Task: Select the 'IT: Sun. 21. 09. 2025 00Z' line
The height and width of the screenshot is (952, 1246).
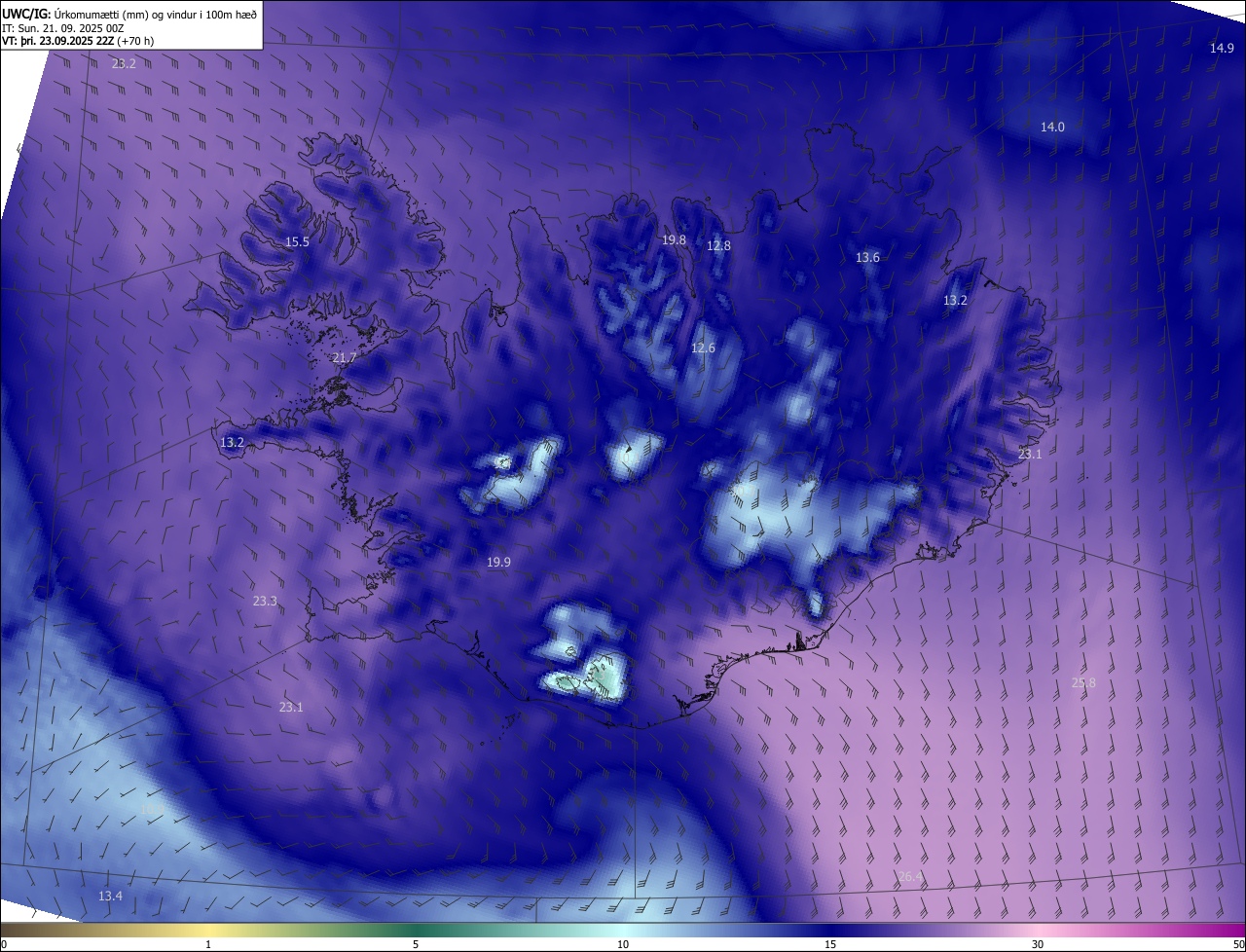Action: point(62,28)
